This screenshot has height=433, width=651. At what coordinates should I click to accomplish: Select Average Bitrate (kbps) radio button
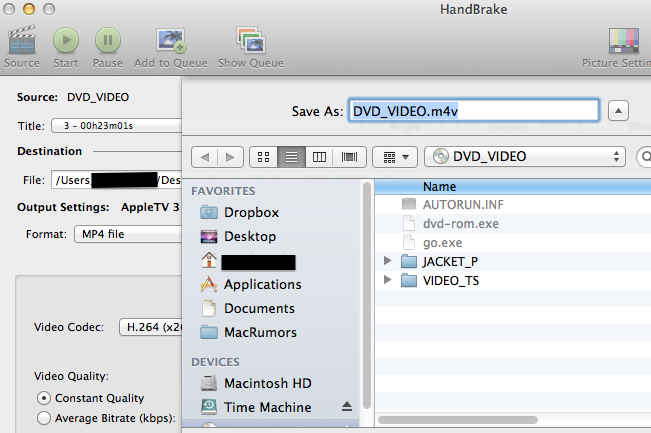44,418
